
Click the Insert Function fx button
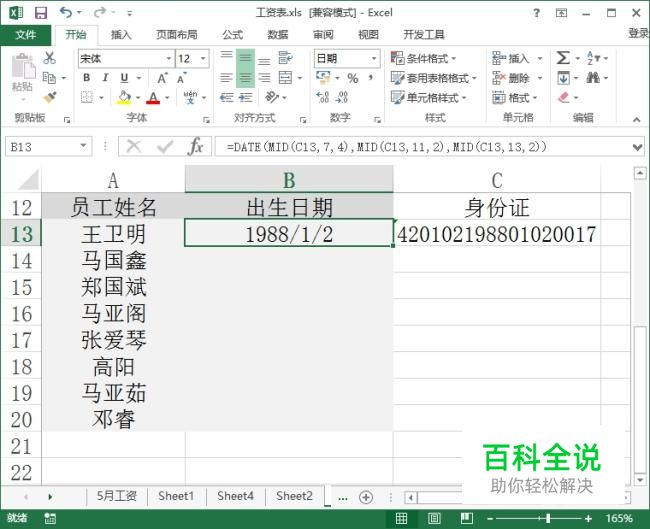pos(195,146)
